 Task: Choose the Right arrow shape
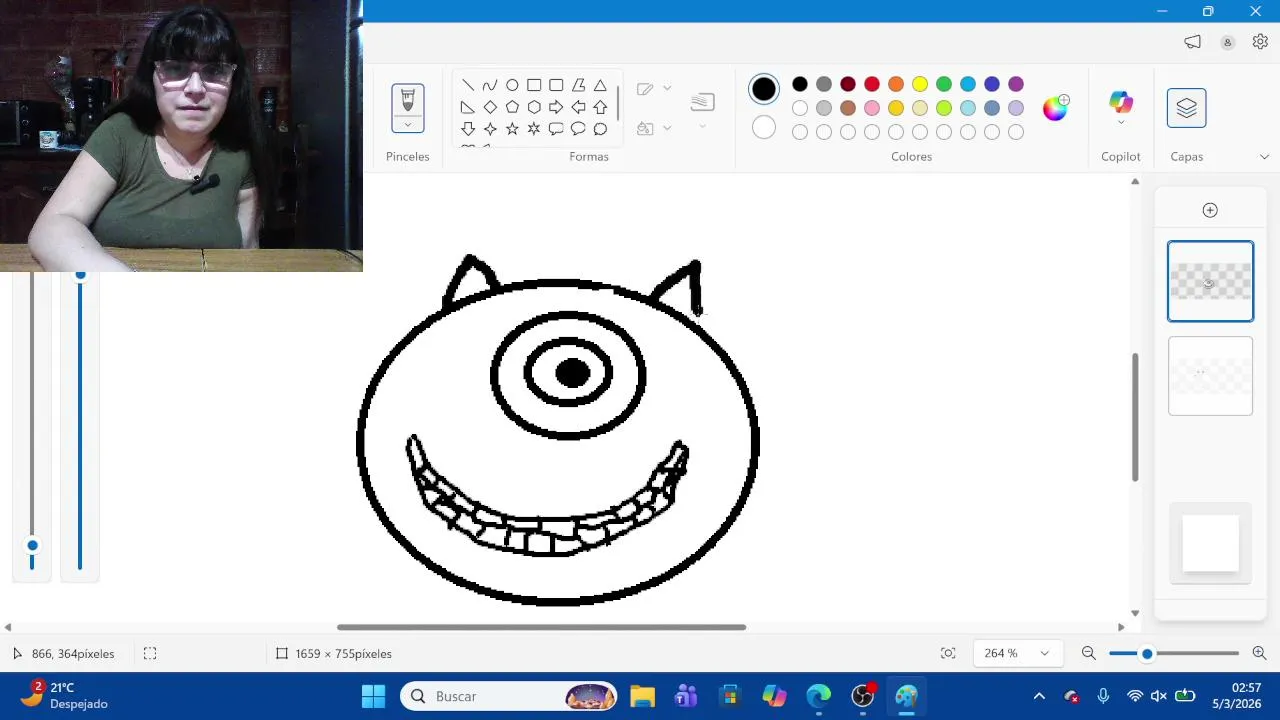click(x=556, y=107)
